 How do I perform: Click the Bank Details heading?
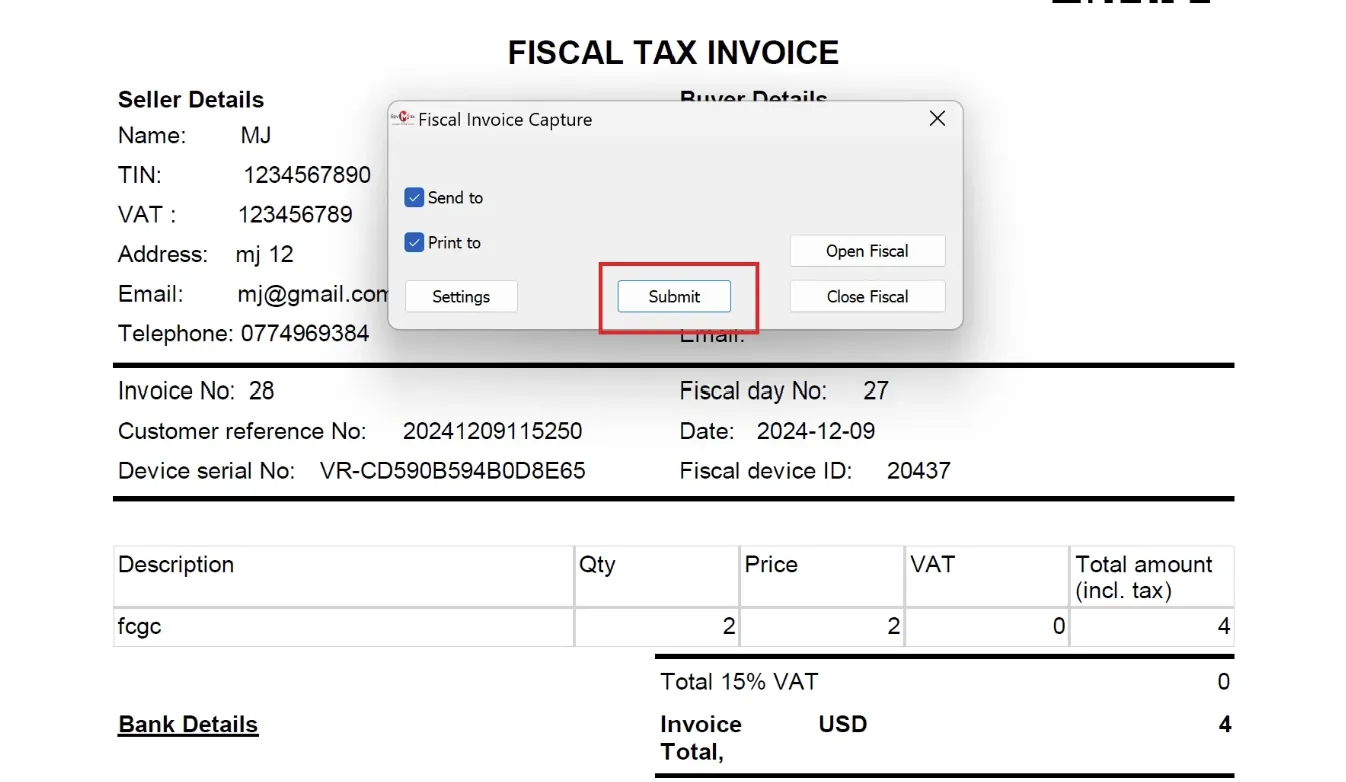188,725
